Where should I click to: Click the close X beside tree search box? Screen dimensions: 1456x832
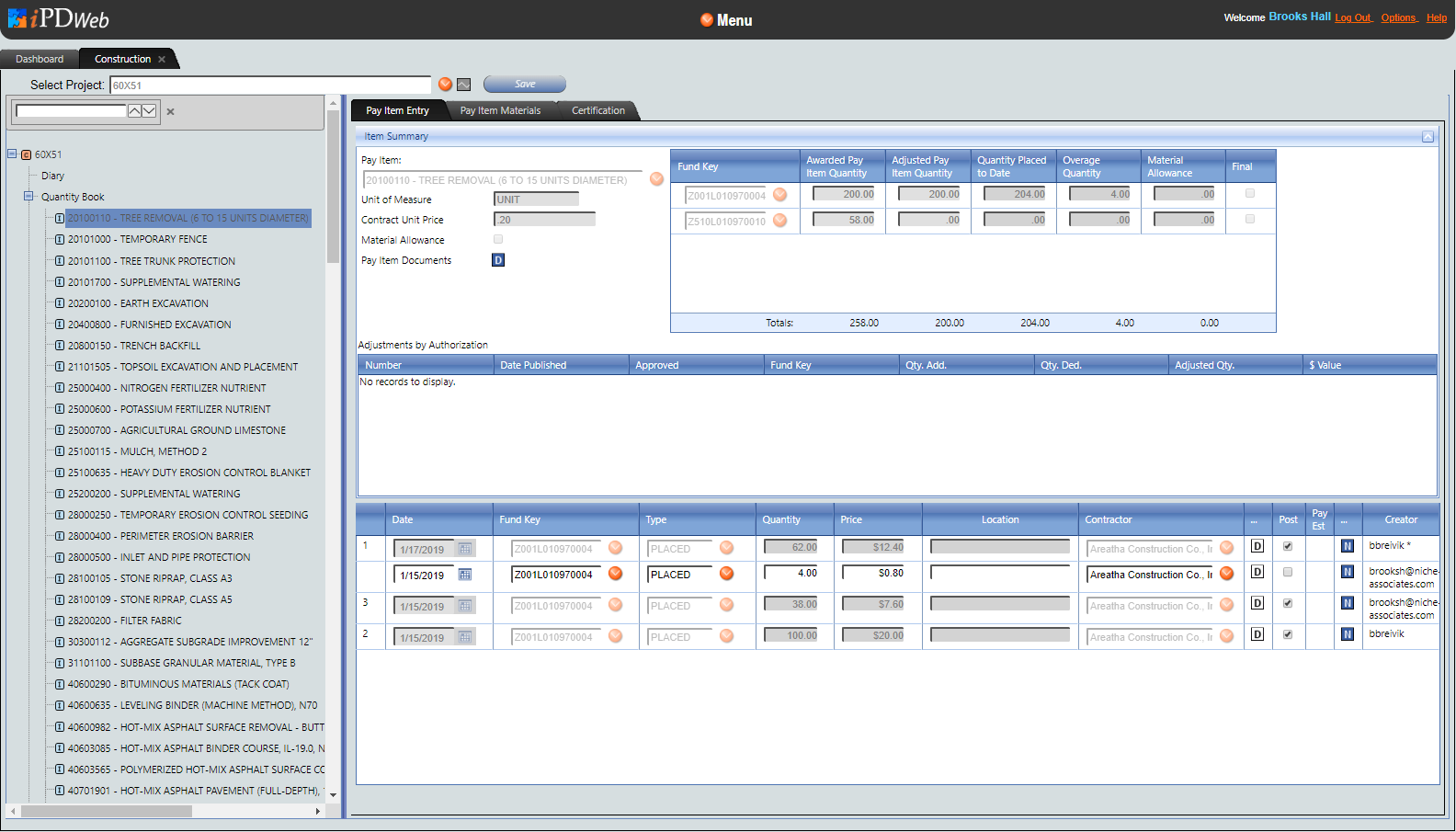[x=170, y=112]
